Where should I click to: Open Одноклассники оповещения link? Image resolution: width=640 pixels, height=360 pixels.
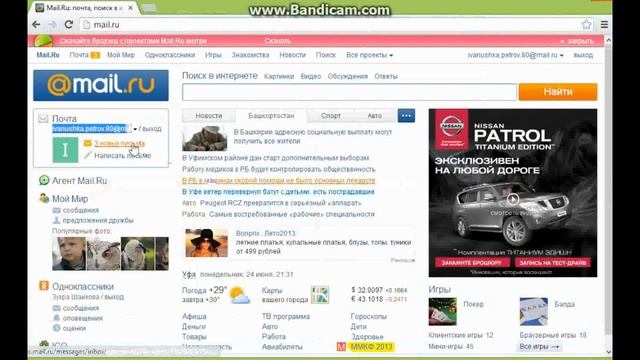click(x=82, y=318)
